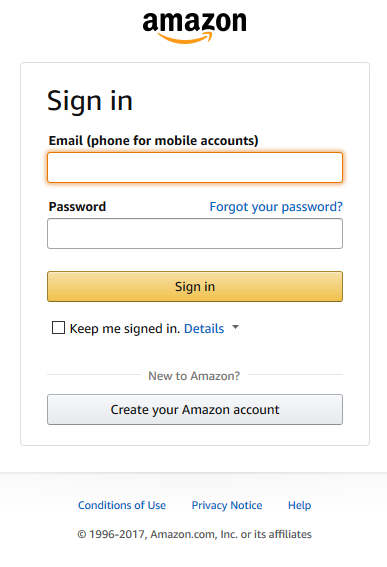Click the 1996-2017 Amazon.com copyright text

[195, 534]
